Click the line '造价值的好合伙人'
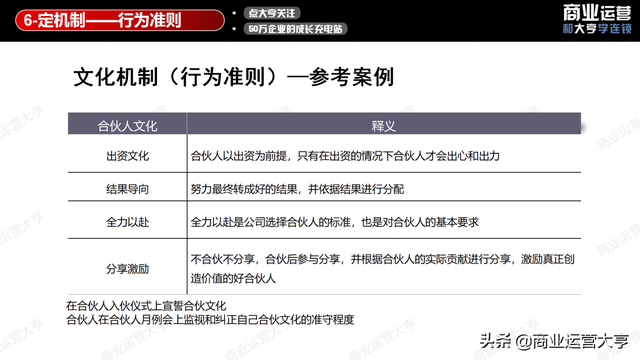Image resolution: width=640 pixels, height=360 pixels. point(233,278)
